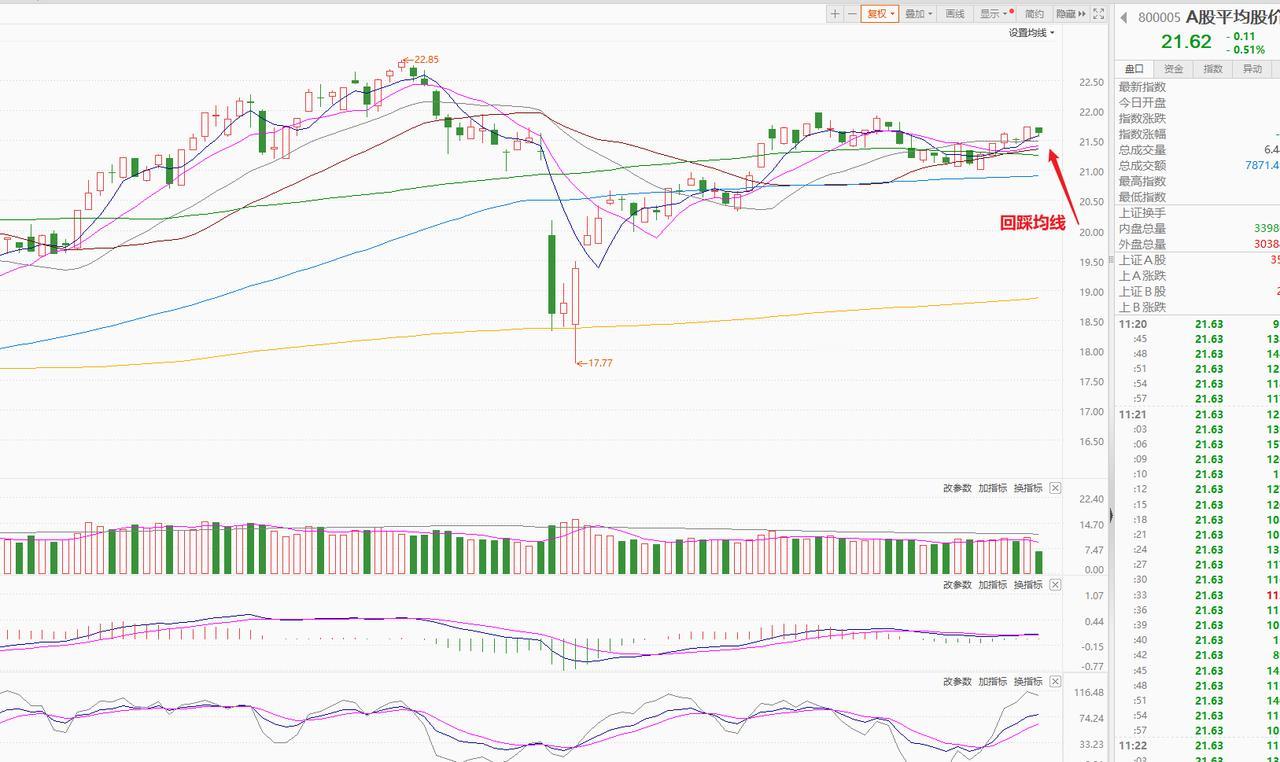Screen dimensions: 1280x762
Task: Select the 上证A股 row
Action: click(1197, 260)
